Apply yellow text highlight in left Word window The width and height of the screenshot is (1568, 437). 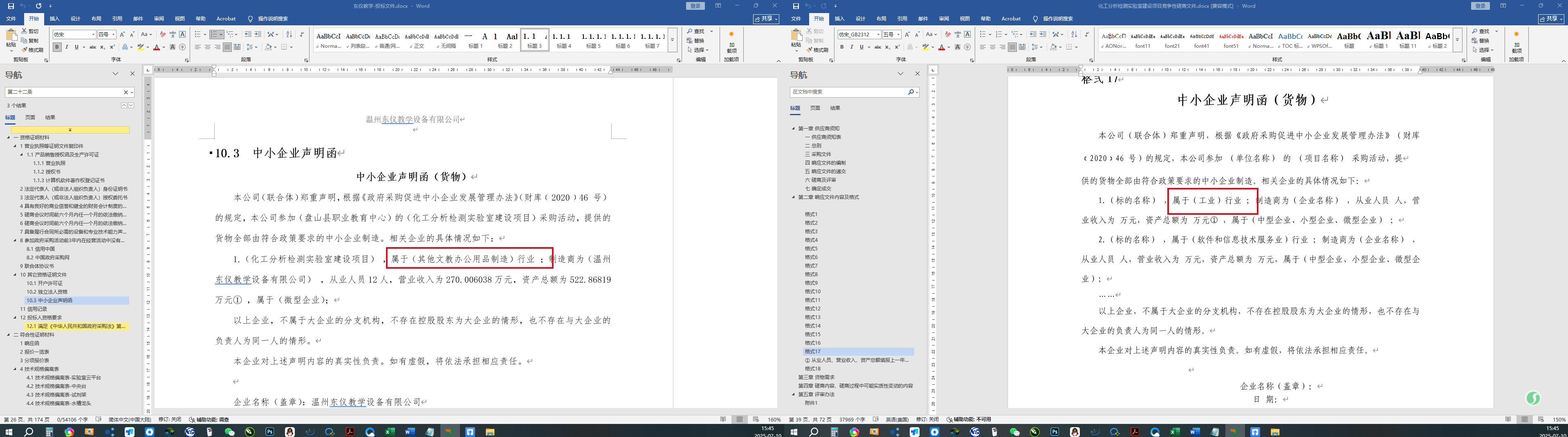coord(140,47)
